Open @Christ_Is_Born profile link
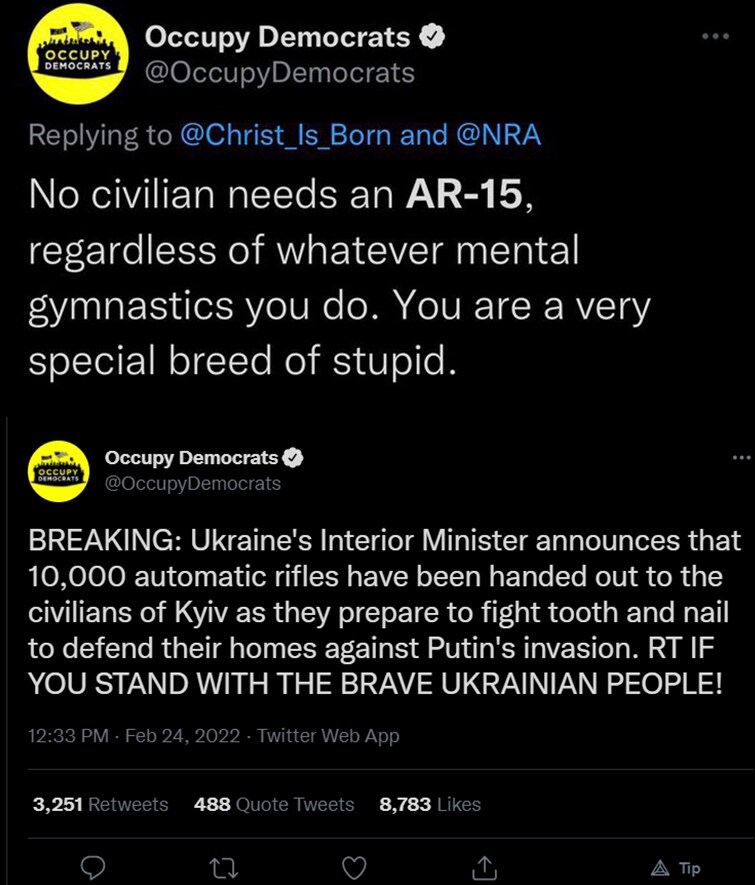The image size is (755, 885). (x=286, y=135)
